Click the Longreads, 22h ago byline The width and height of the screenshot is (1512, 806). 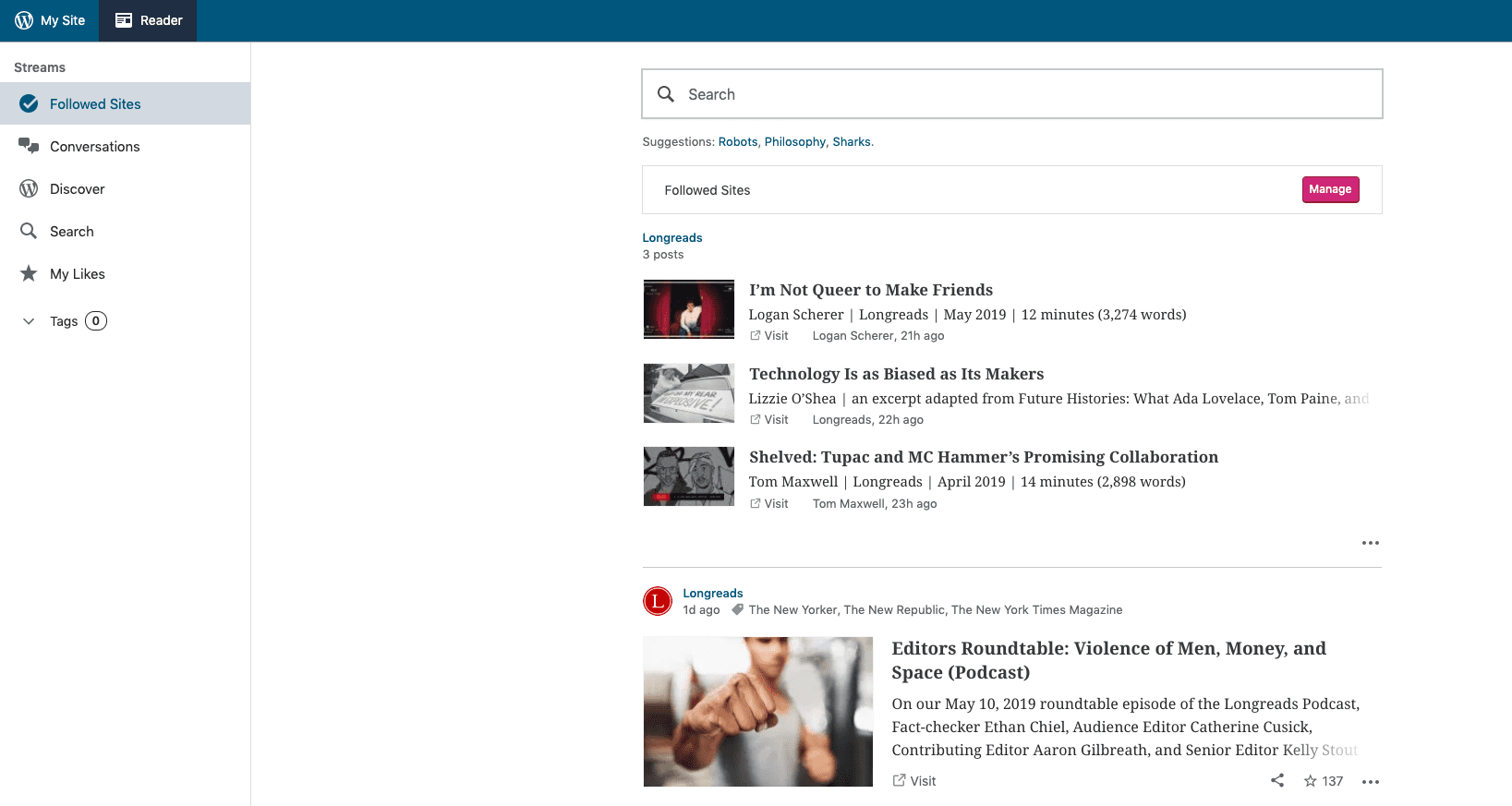868,420
